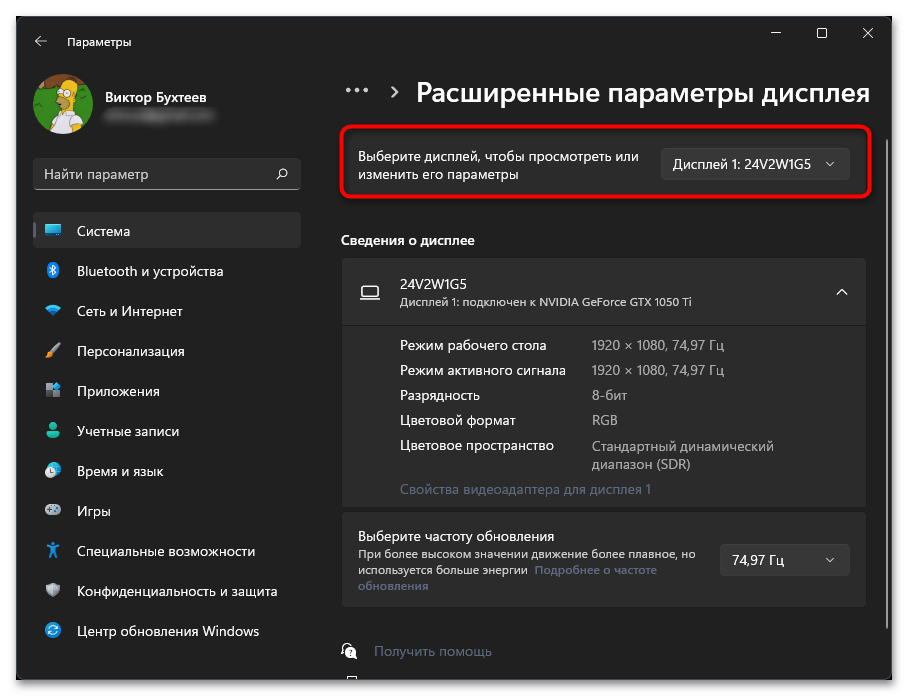The width and height of the screenshot is (908, 696).
Task: Open the 74,97 Гц refresh rate dropdown
Action: point(784,560)
